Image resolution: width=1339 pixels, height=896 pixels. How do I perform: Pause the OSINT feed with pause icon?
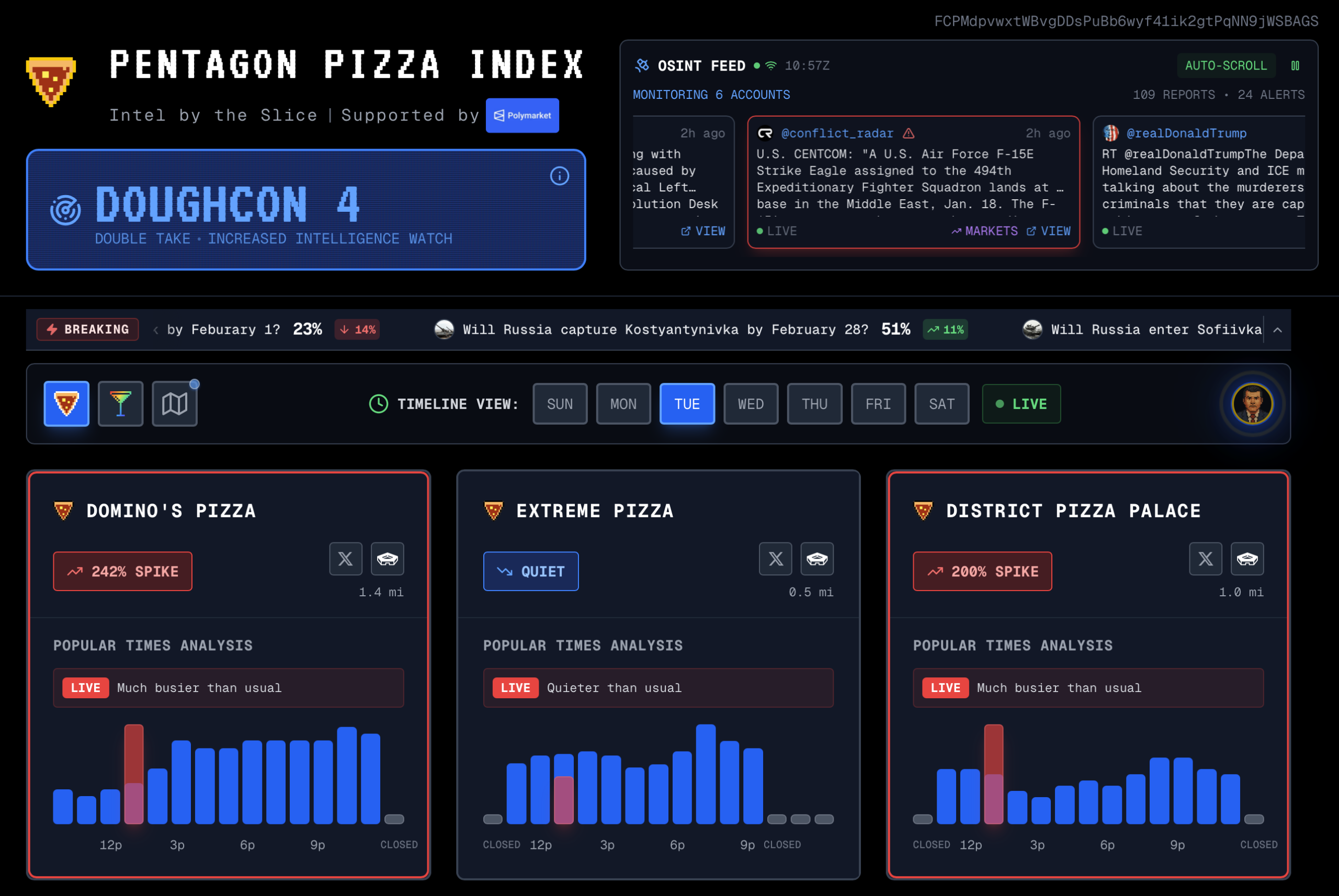click(1295, 66)
